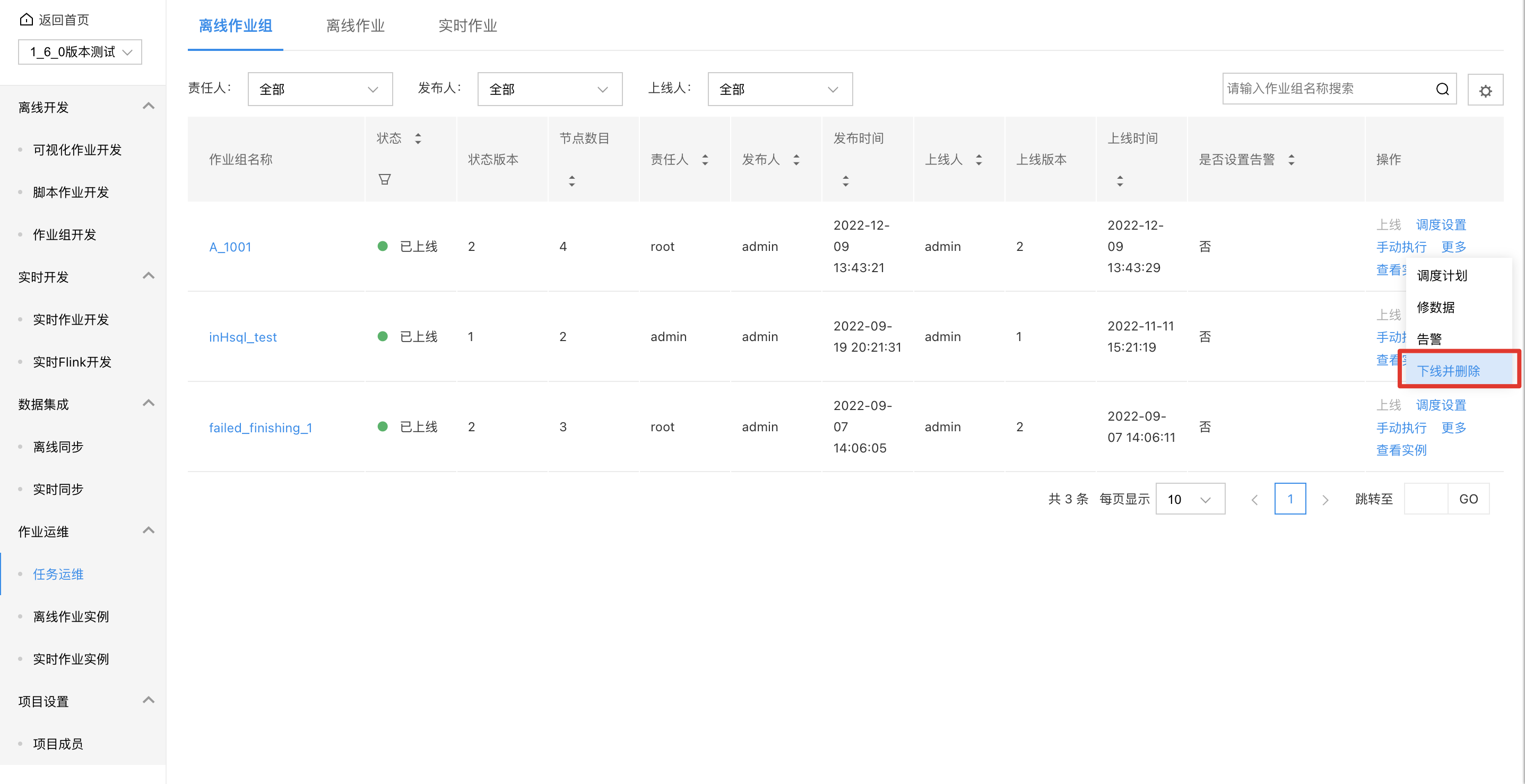Click 调度设置 for failed_finishing_1
The height and width of the screenshot is (784, 1525).
pyautogui.click(x=1441, y=405)
